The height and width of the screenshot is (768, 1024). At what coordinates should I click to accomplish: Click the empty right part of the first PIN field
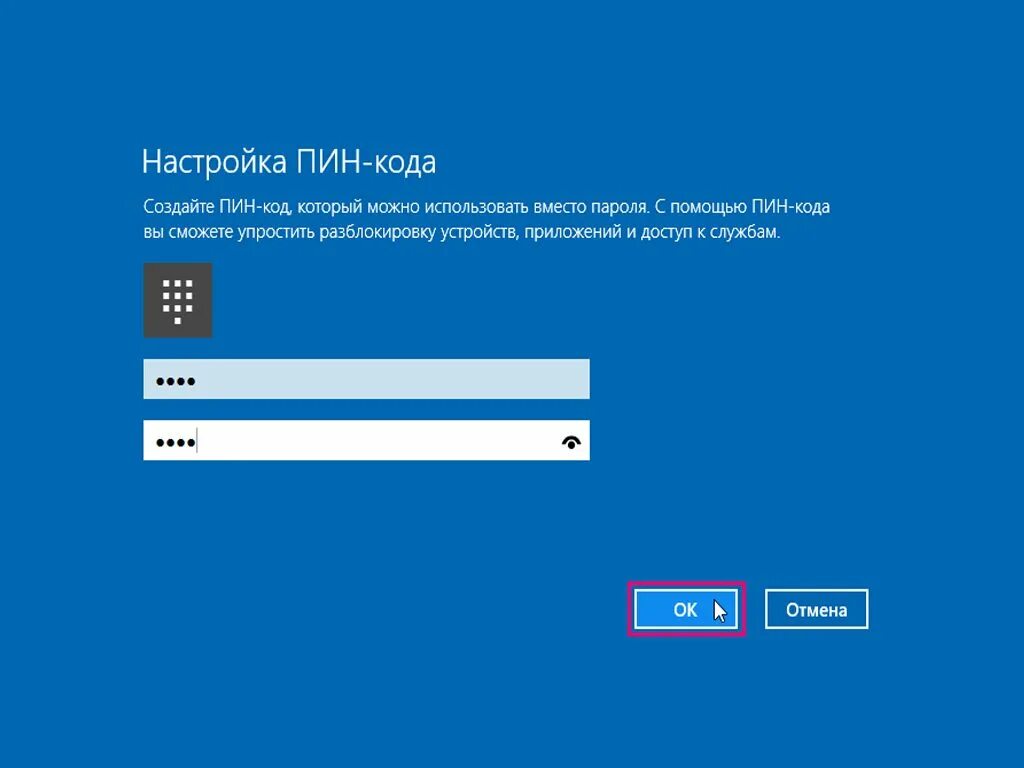457,379
